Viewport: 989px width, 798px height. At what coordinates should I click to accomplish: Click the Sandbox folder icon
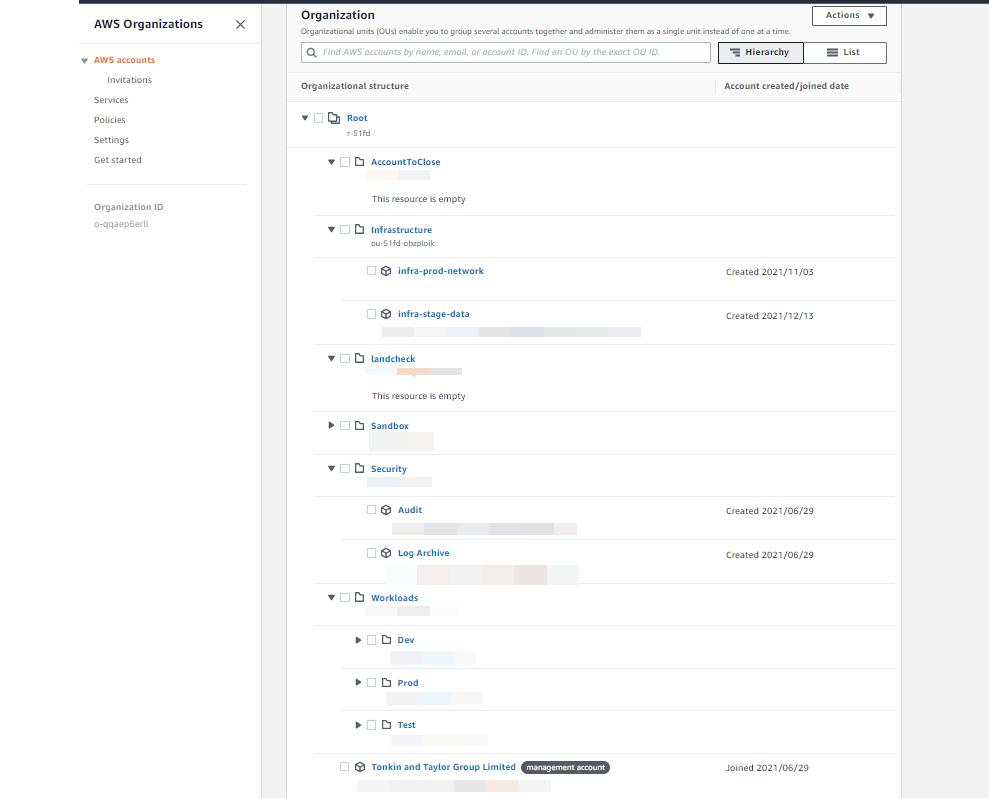(359, 426)
